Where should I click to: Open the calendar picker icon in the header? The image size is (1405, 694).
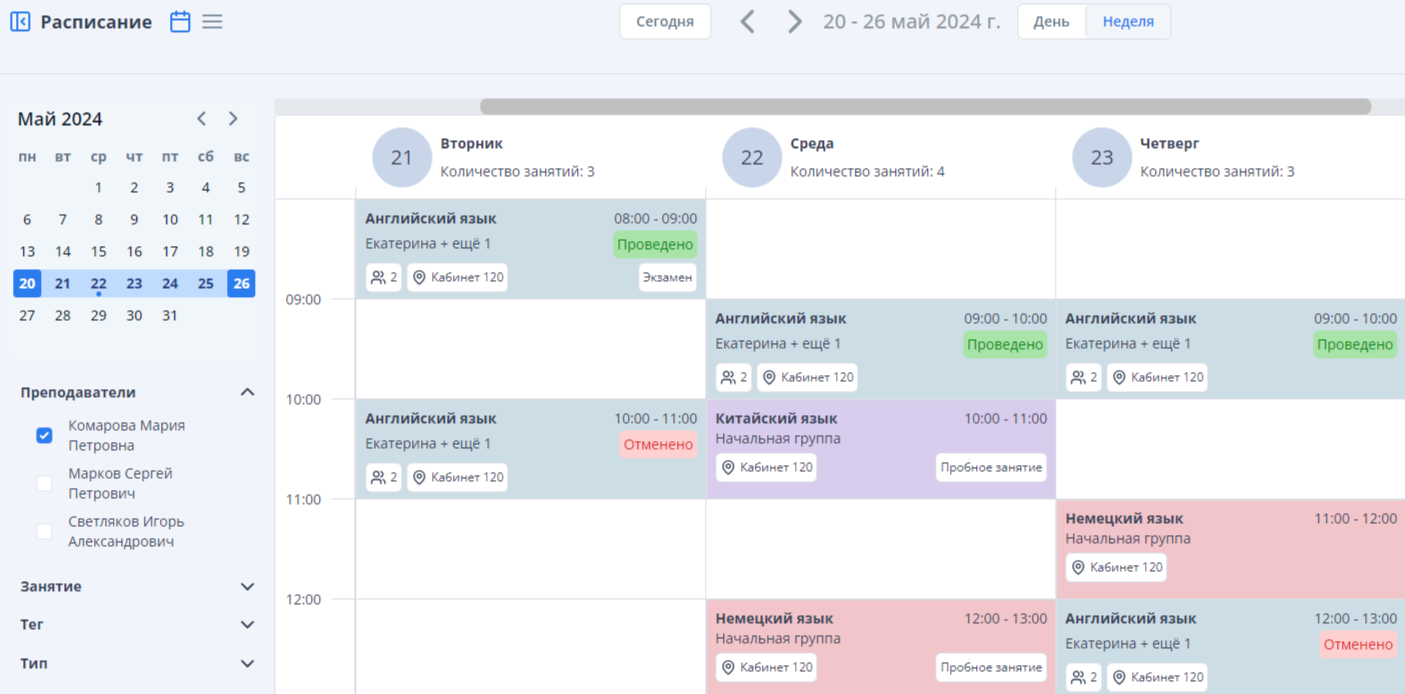click(x=179, y=21)
